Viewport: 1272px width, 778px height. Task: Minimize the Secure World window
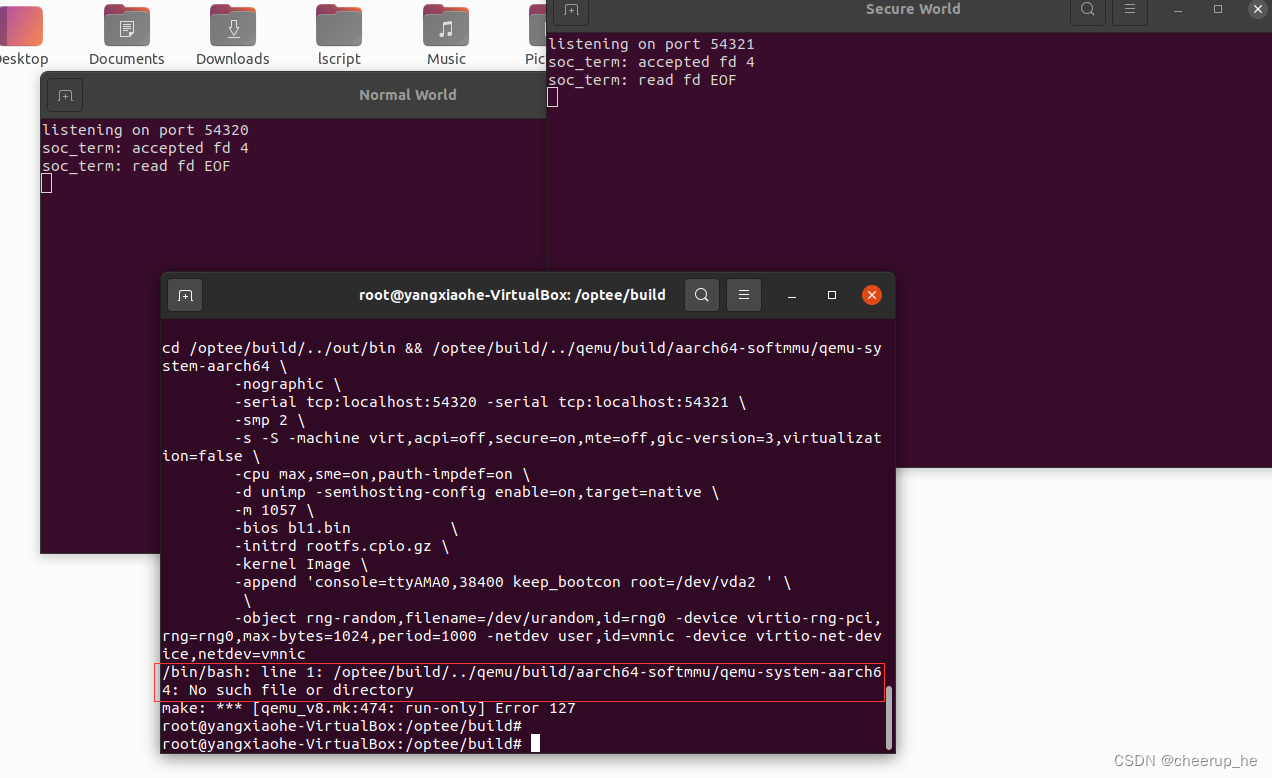[1177, 9]
